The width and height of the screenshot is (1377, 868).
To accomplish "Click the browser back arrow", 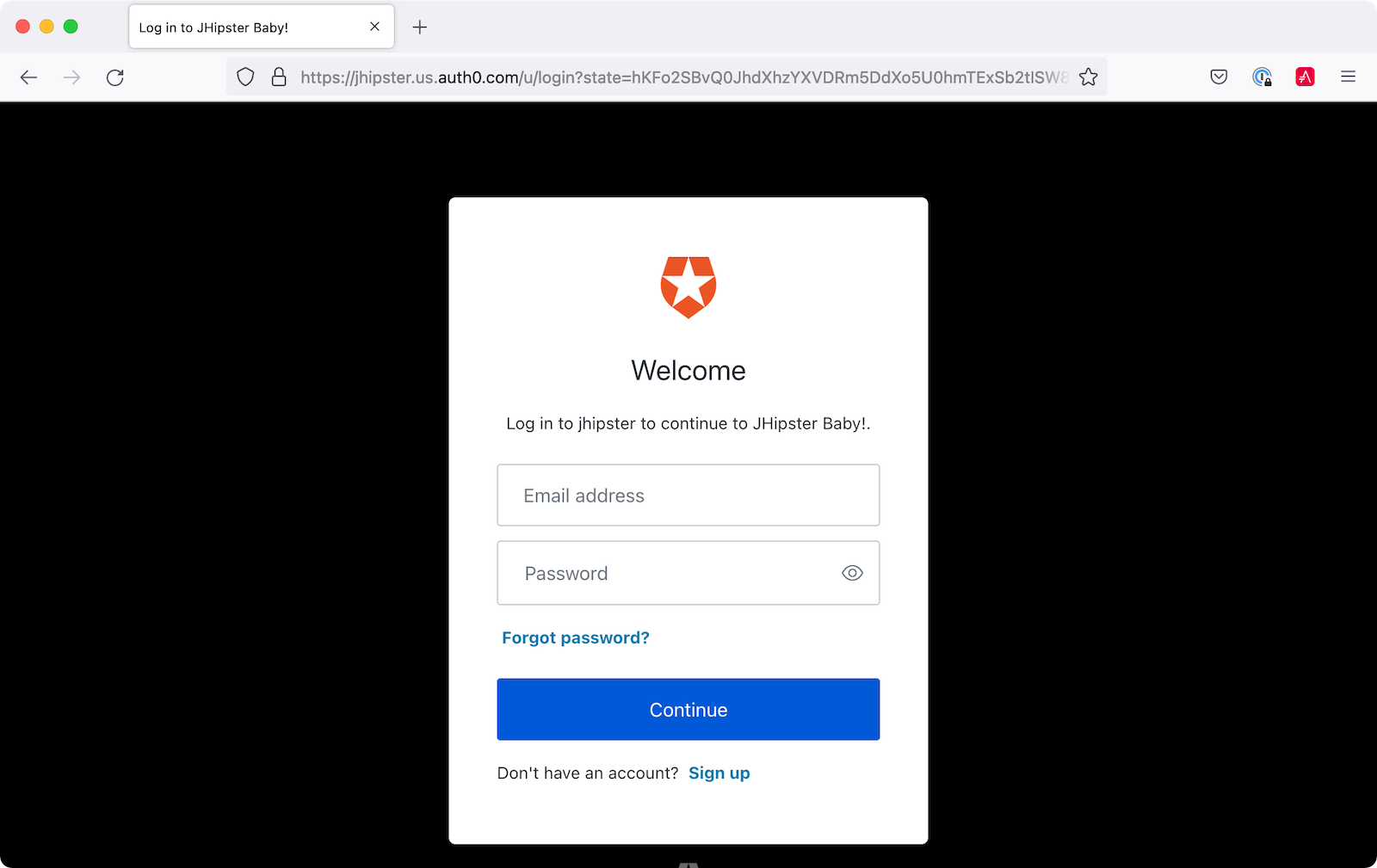I will 28,77.
